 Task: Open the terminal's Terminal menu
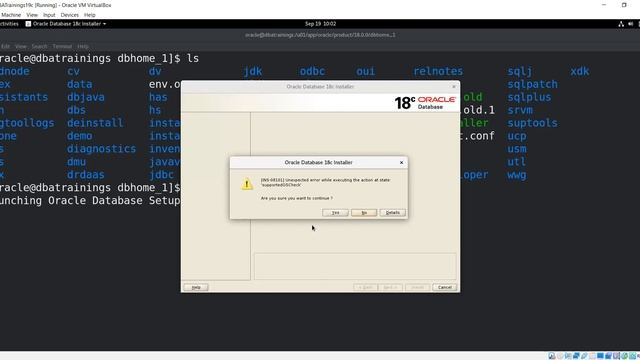click(x=62, y=47)
